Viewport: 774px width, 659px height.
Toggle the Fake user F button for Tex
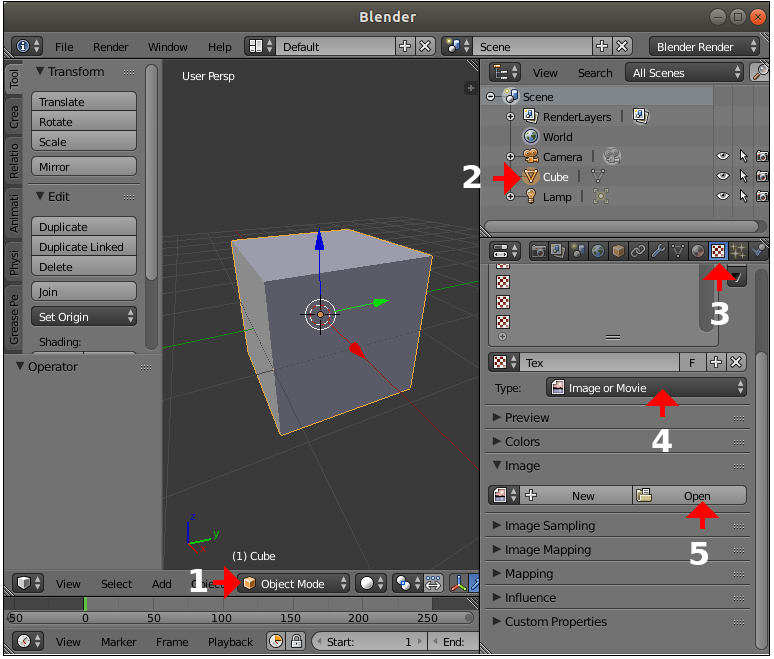692,362
